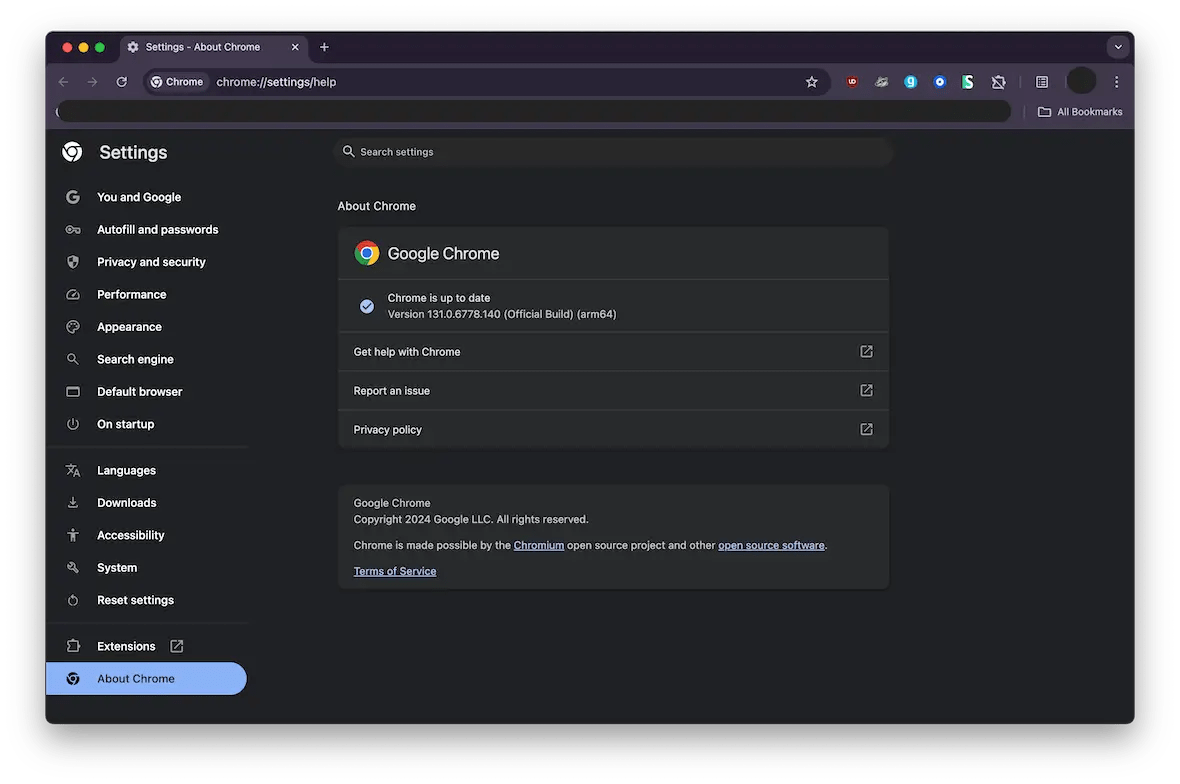Reload the current page
The height and width of the screenshot is (784, 1180).
[x=122, y=82]
